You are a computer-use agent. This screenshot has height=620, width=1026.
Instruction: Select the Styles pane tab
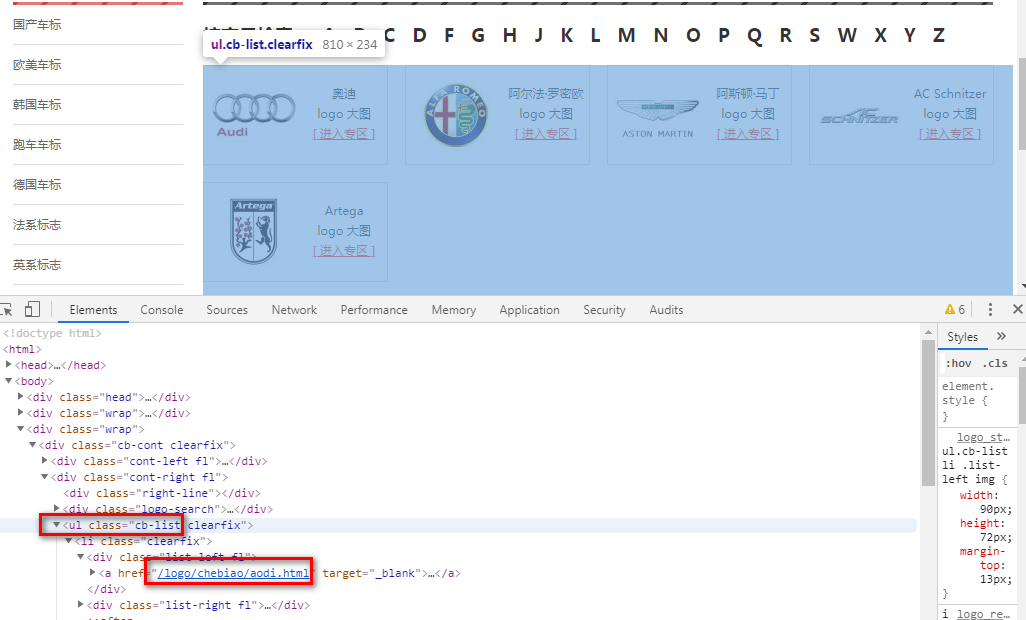click(963, 336)
